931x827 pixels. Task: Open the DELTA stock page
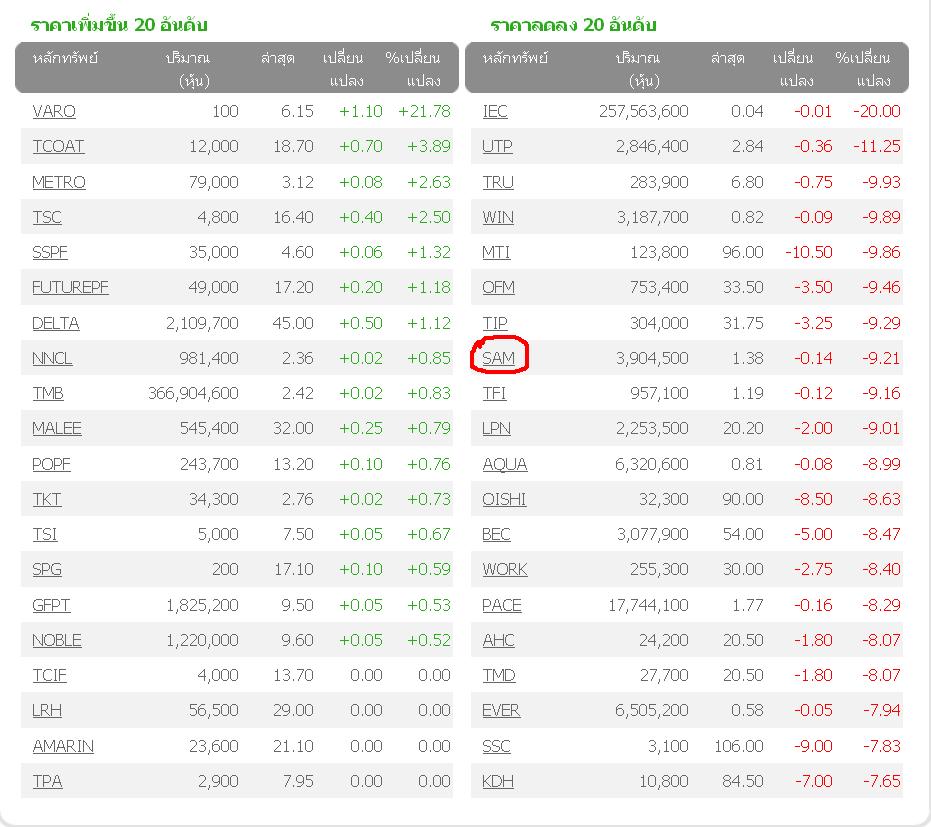56,323
